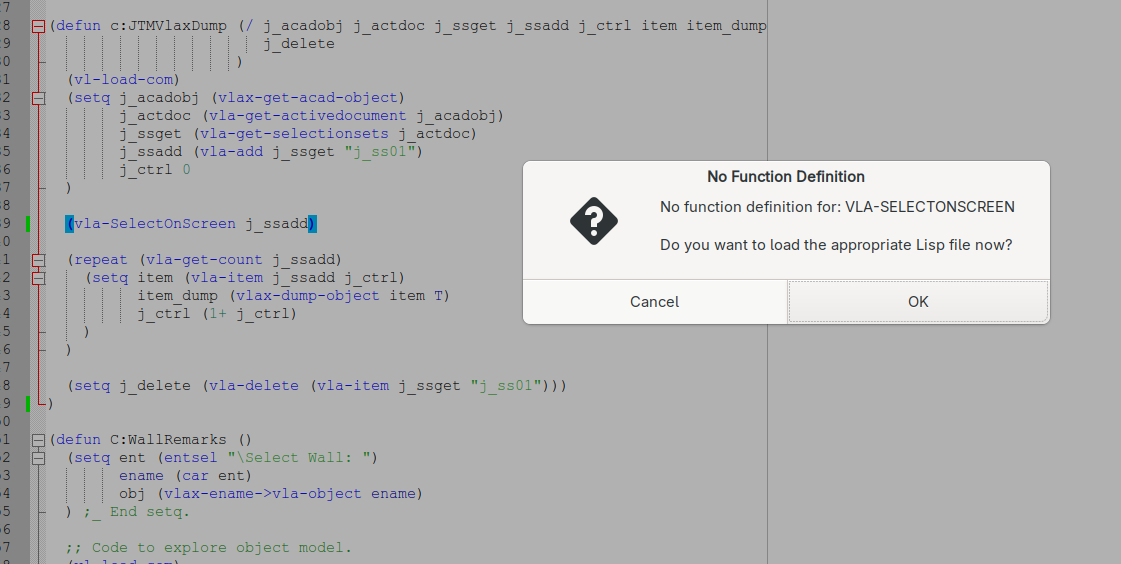Click the "No Function Definition" dialog title
The width and height of the screenshot is (1121, 564).
coord(785,177)
